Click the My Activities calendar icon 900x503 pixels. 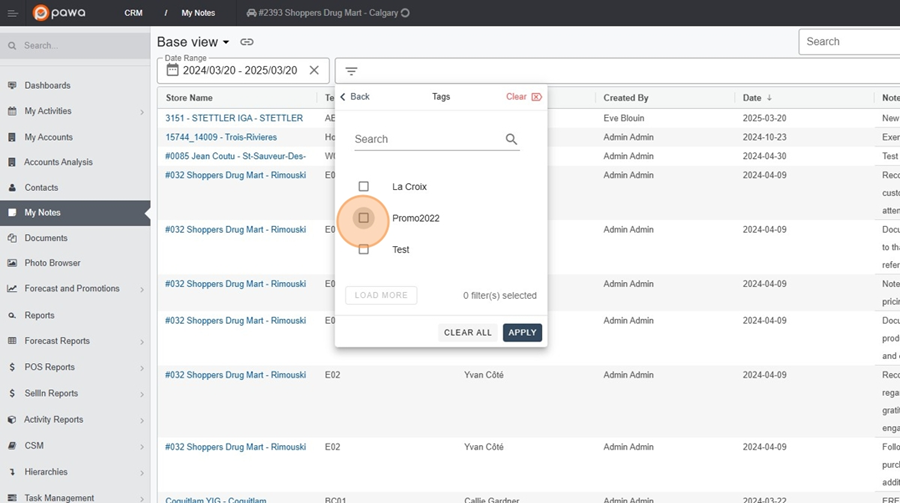pyautogui.click(x=12, y=111)
